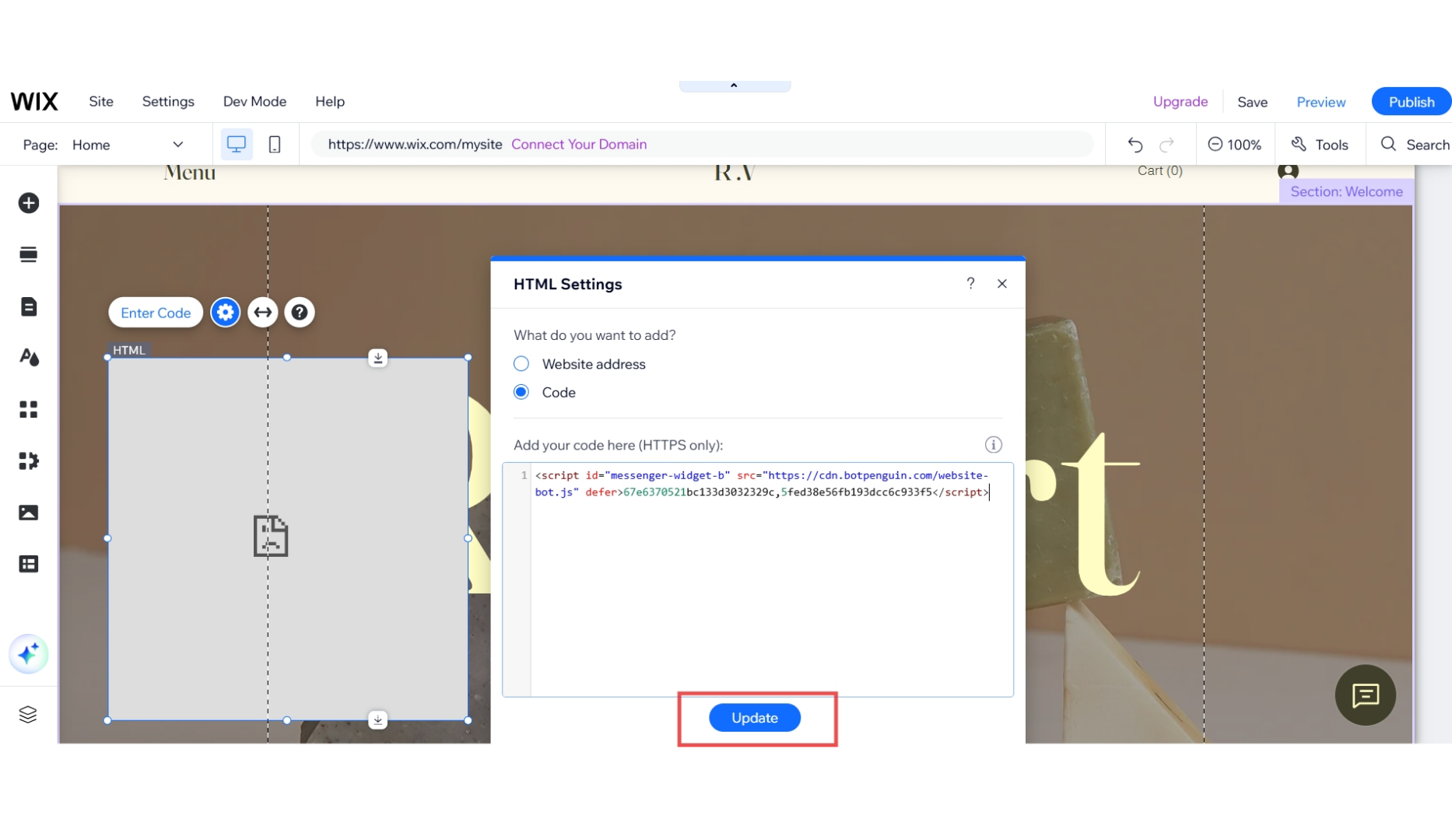Switch to the Settings menu
Viewport: 1452px width, 840px height.
tap(168, 101)
